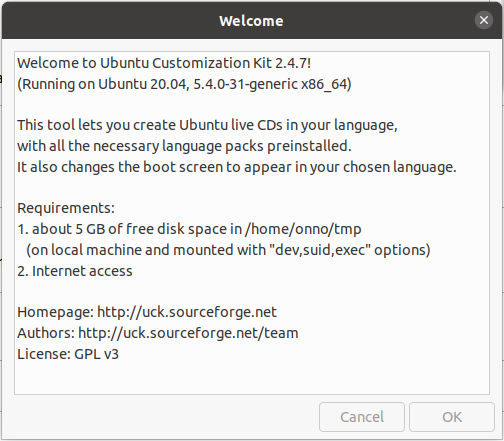
Task: Click the Homepage uck.sourceforge.net URL
Action: (187, 312)
